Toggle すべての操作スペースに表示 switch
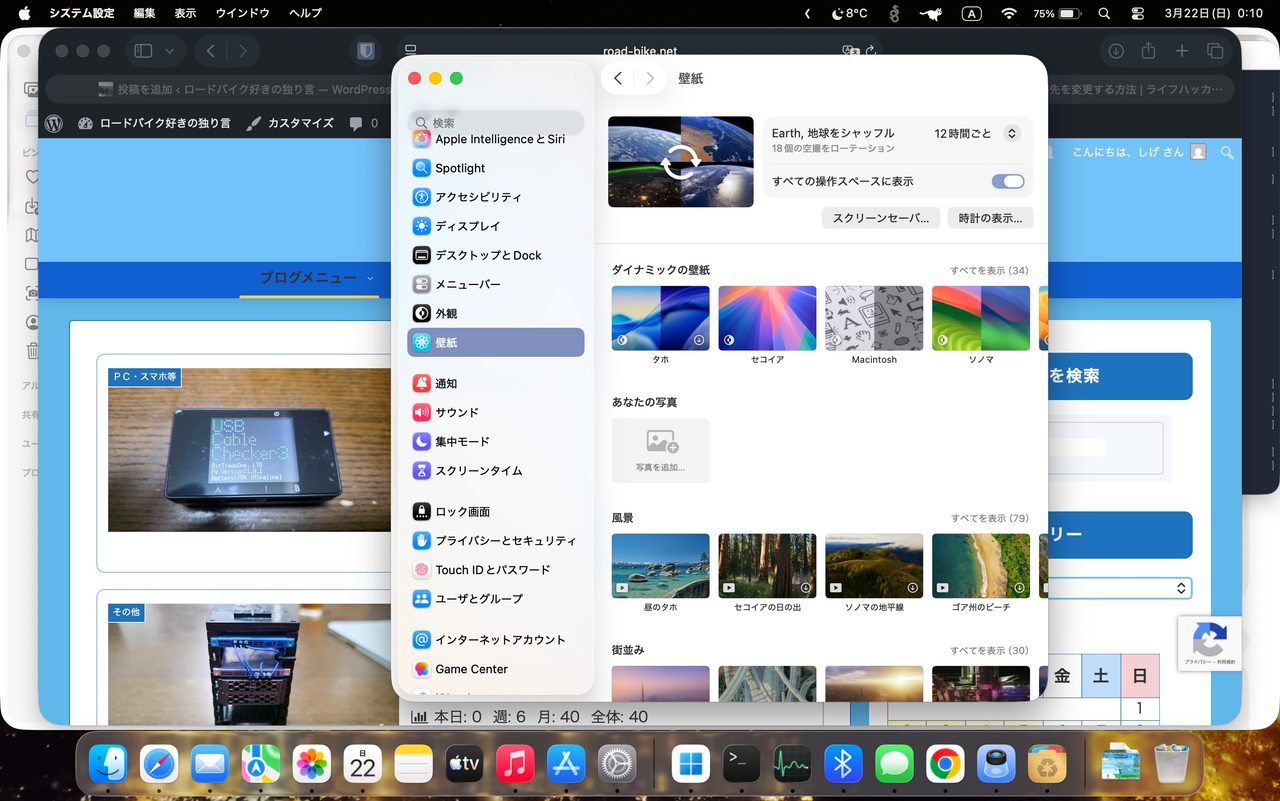Screen dimensions: 1280x801 [1007, 181]
